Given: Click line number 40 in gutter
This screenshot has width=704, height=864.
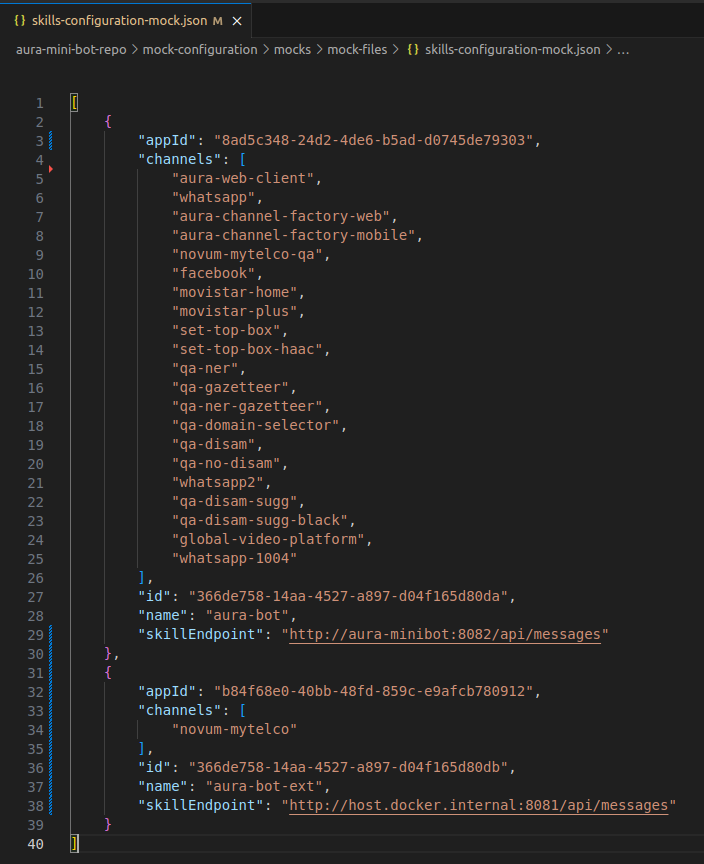Looking at the screenshot, I should 36,844.
